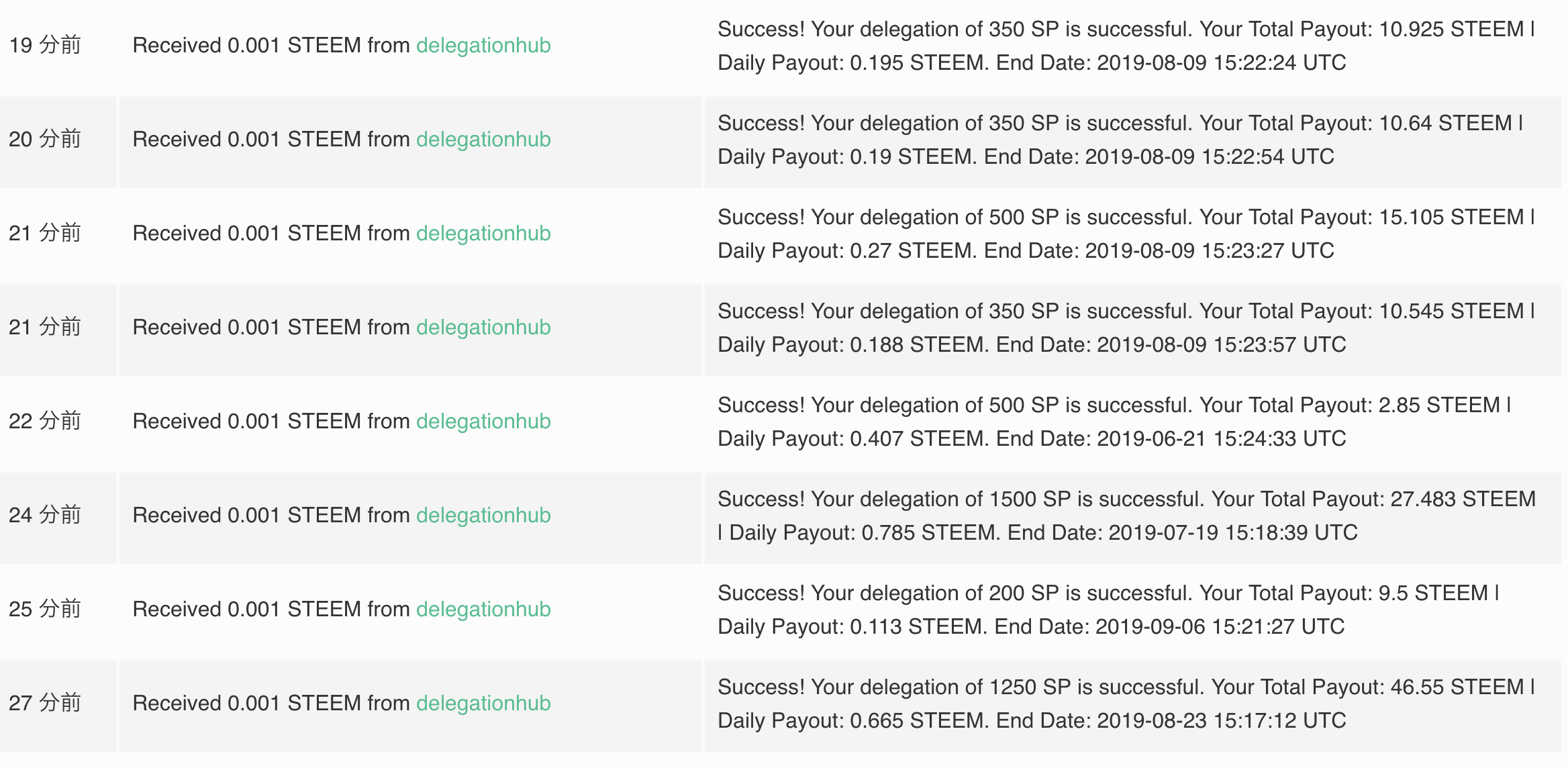This screenshot has height=768, width=1568.
Task: Open delegationhub link in 27 分前 row
Action: pyautogui.click(x=483, y=704)
